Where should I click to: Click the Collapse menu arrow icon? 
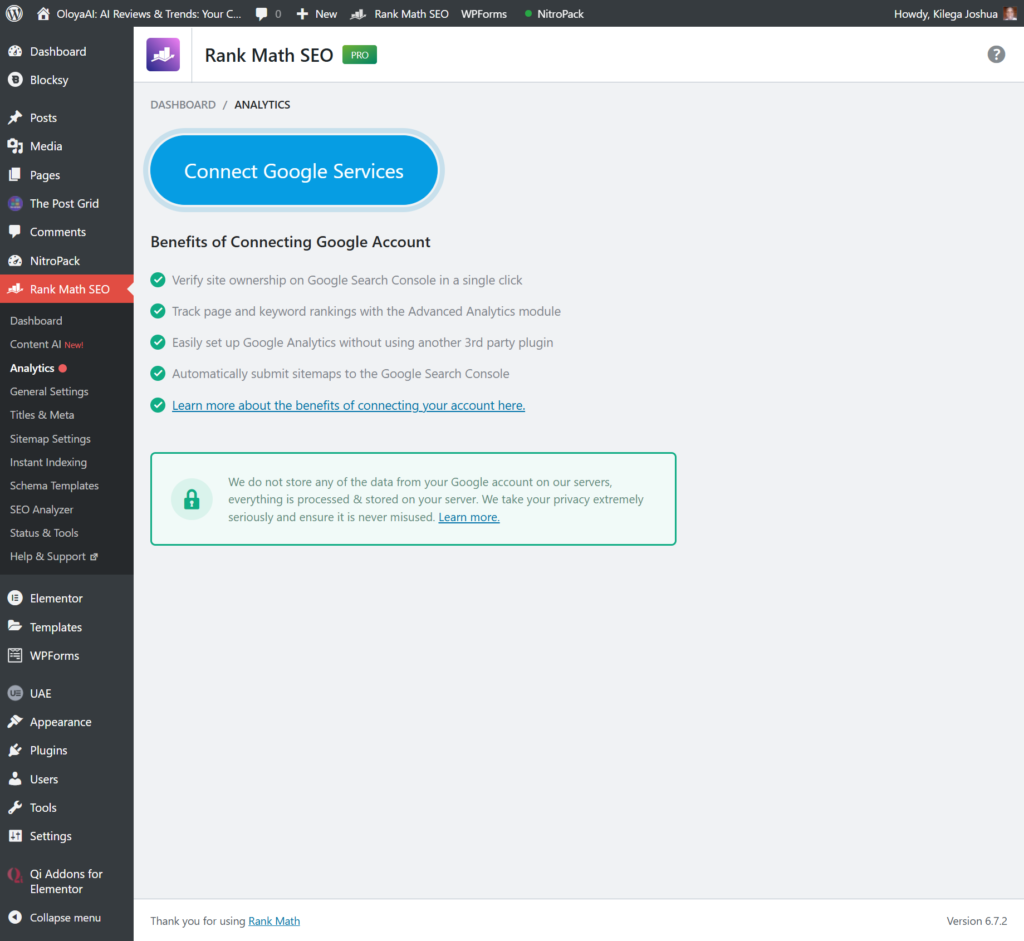[x=15, y=917]
